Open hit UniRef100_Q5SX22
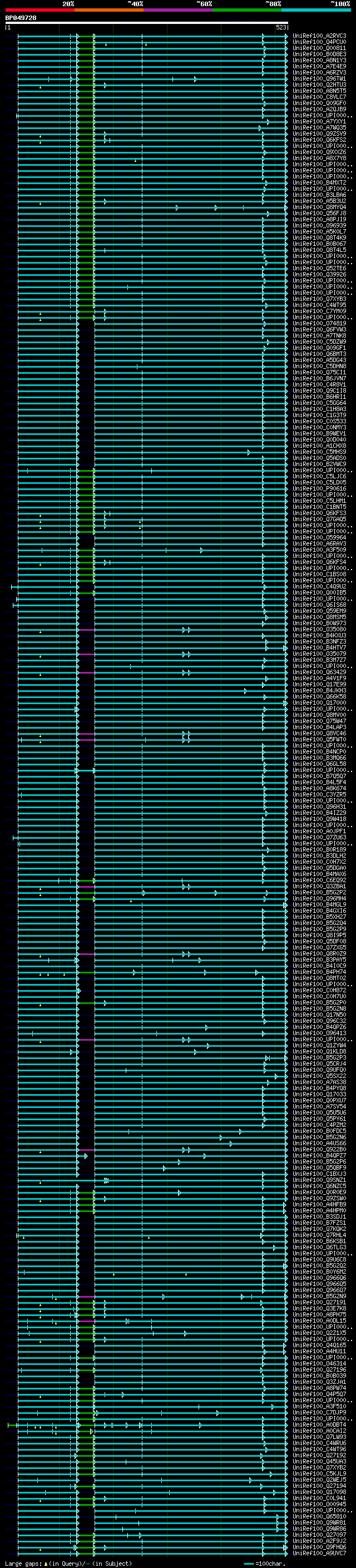Viewport: 356px width, 1568px height. [x=319, y=1076]
